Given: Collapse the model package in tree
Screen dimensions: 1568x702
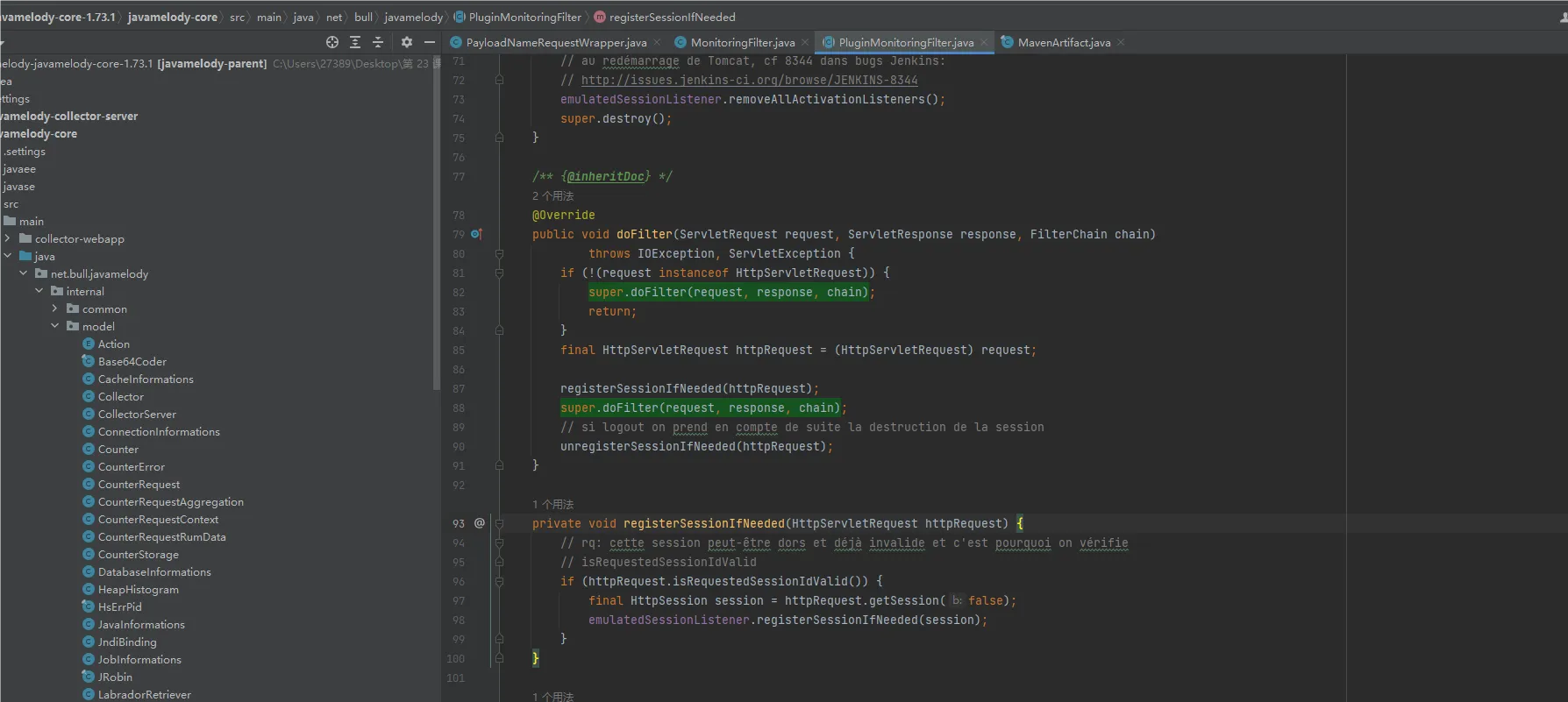Looking at the screenshot, I should point(55,326).
